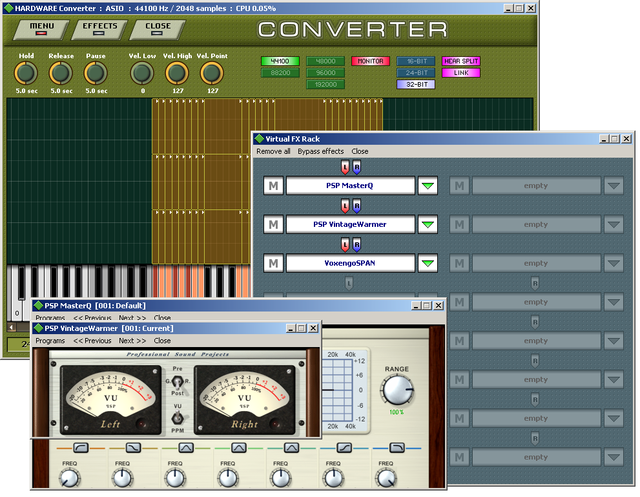Viewport: 640px width, 497px height.
Task: Click the Pause knob
Action: (96, 73)
